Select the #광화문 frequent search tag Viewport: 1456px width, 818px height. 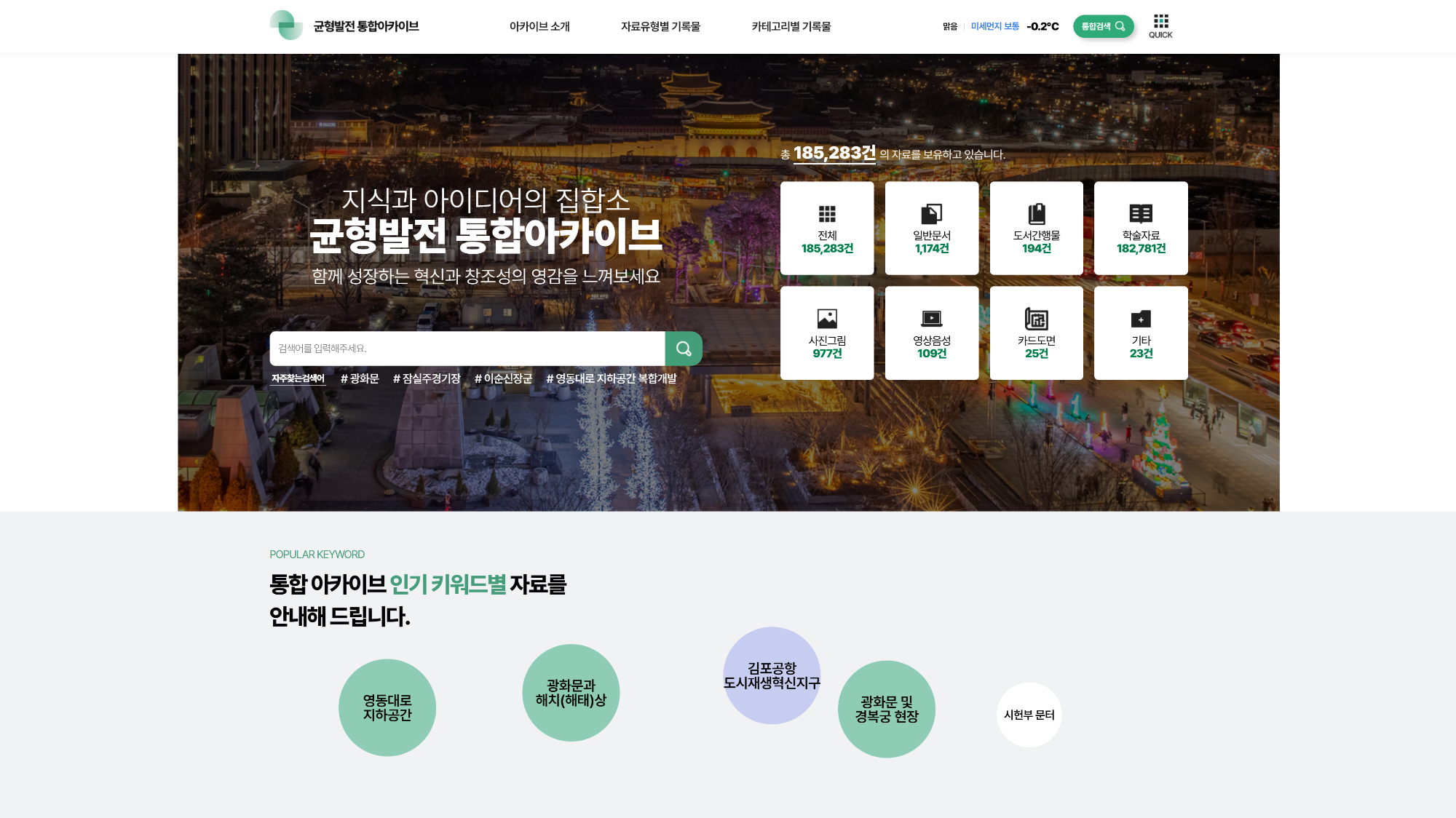[360, 378]
